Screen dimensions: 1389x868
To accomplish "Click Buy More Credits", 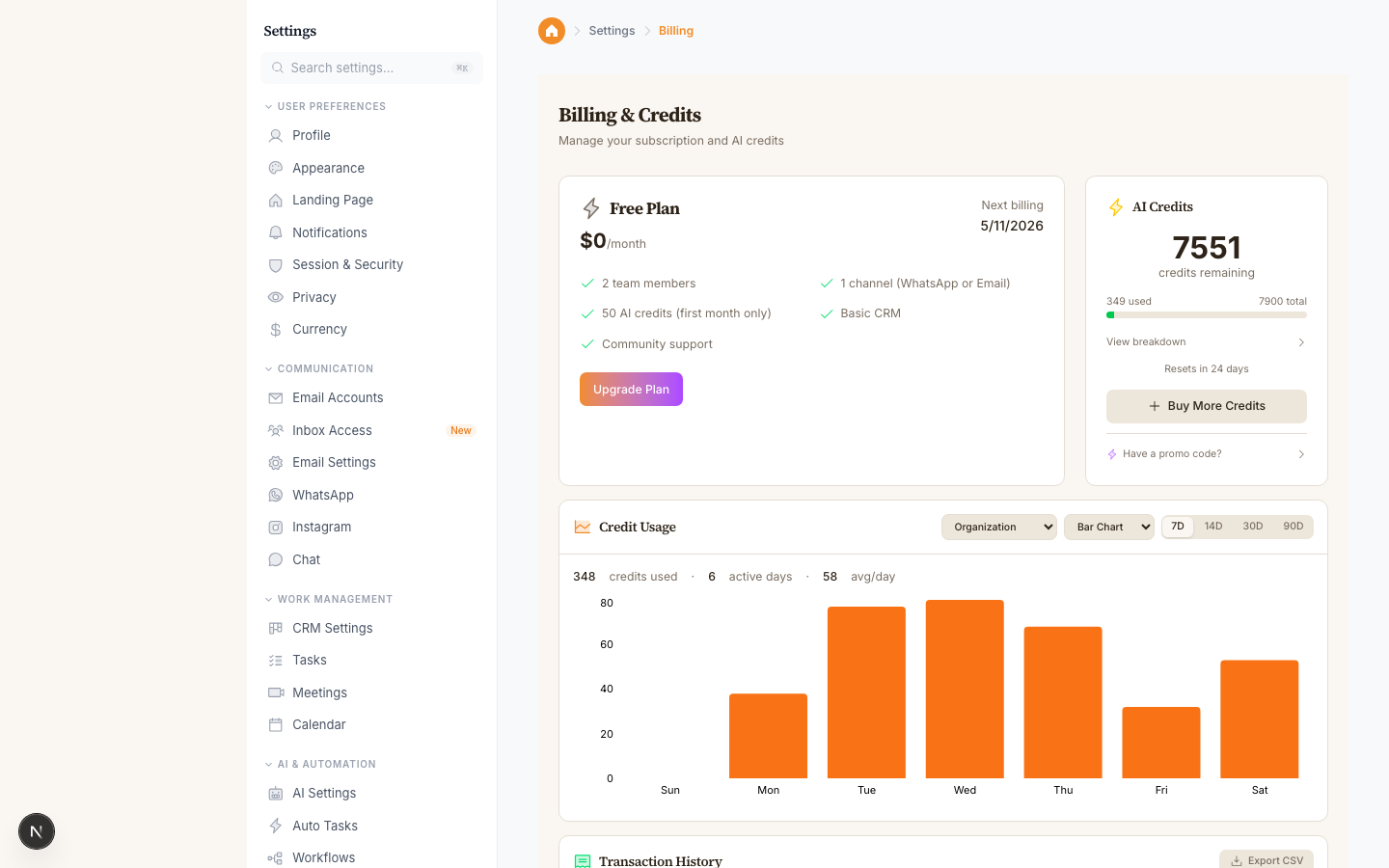I will pos(1206,406).
